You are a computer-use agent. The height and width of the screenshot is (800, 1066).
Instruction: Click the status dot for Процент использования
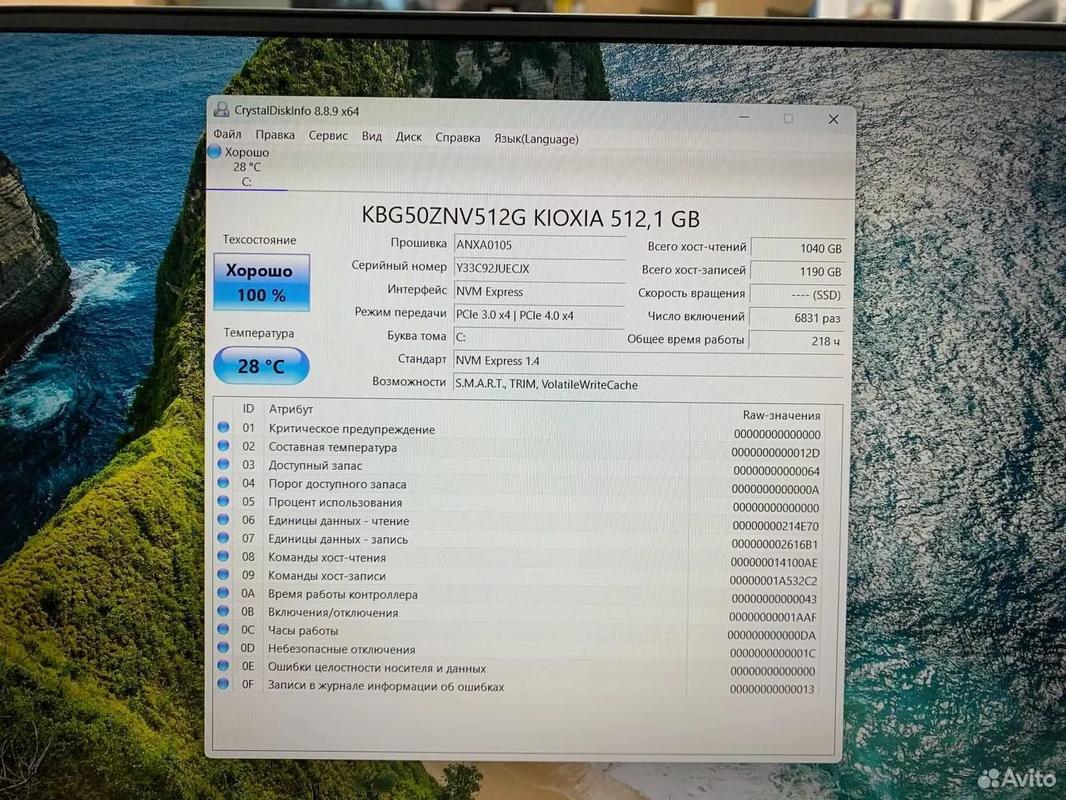coord(223,501)
